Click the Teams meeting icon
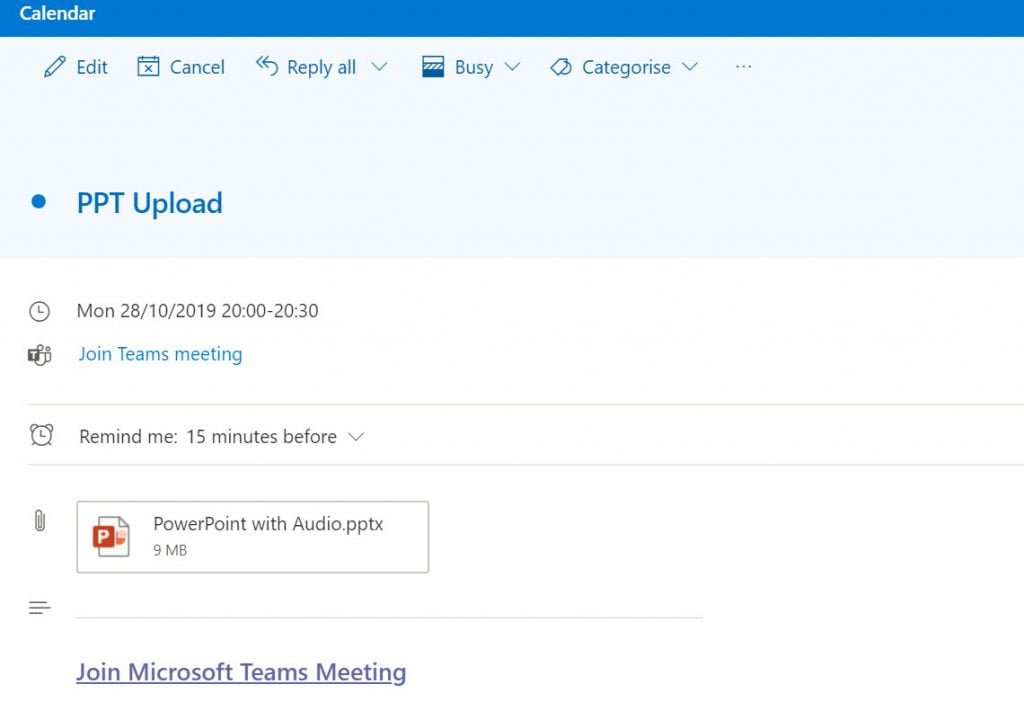The image size is (1024, 702). pyautogui.click(x=39, y=354)
